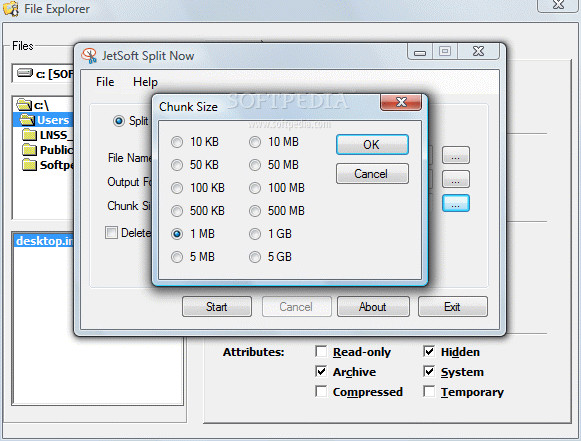
Task: Close the JetSoft Split Now window
Action: tap(478, 52)
